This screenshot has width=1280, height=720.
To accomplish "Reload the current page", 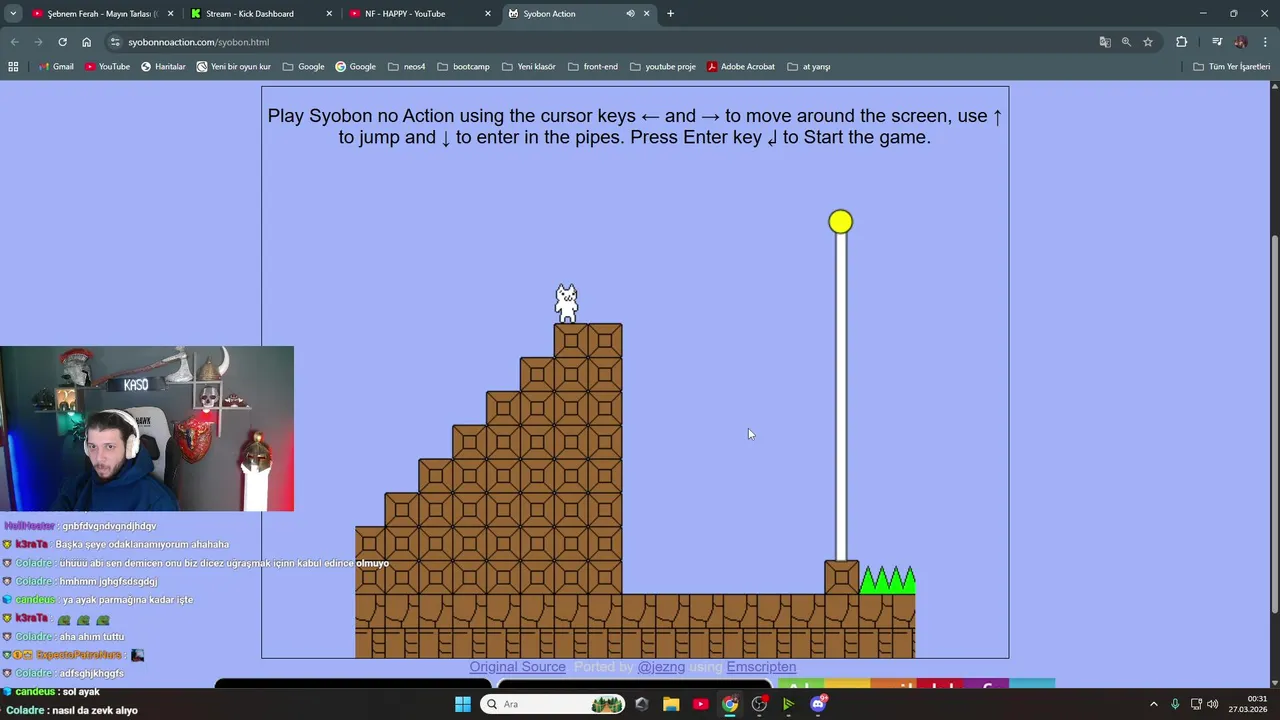I will click(x=62, y=42).
